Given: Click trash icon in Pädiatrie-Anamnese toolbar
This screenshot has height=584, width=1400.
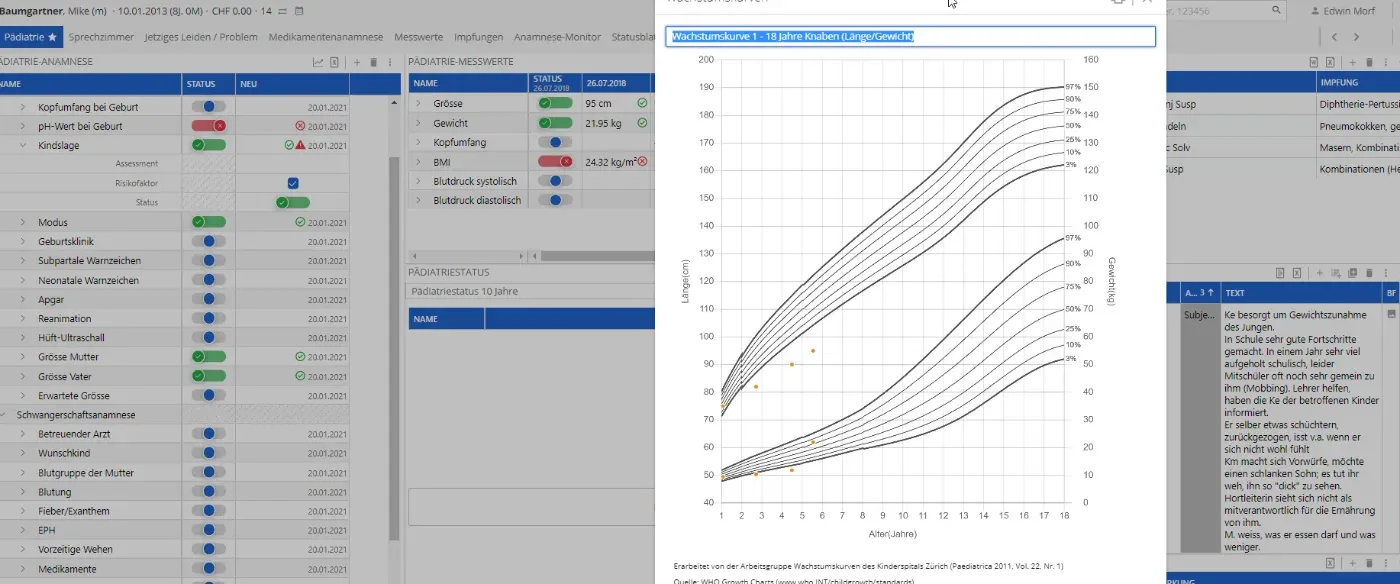Looking at the screenshot, I should tap(373, 62).
